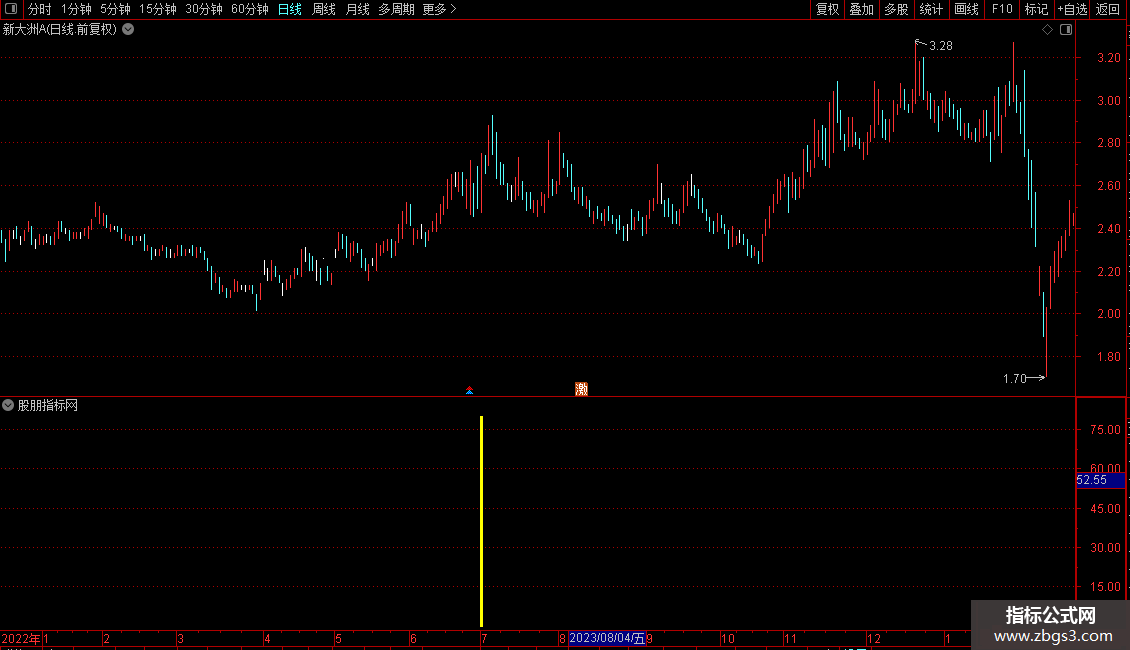This screenshot has width=1130, height=650.
Task: Add stock via +自选 button
Action: tap(1072, 9)
